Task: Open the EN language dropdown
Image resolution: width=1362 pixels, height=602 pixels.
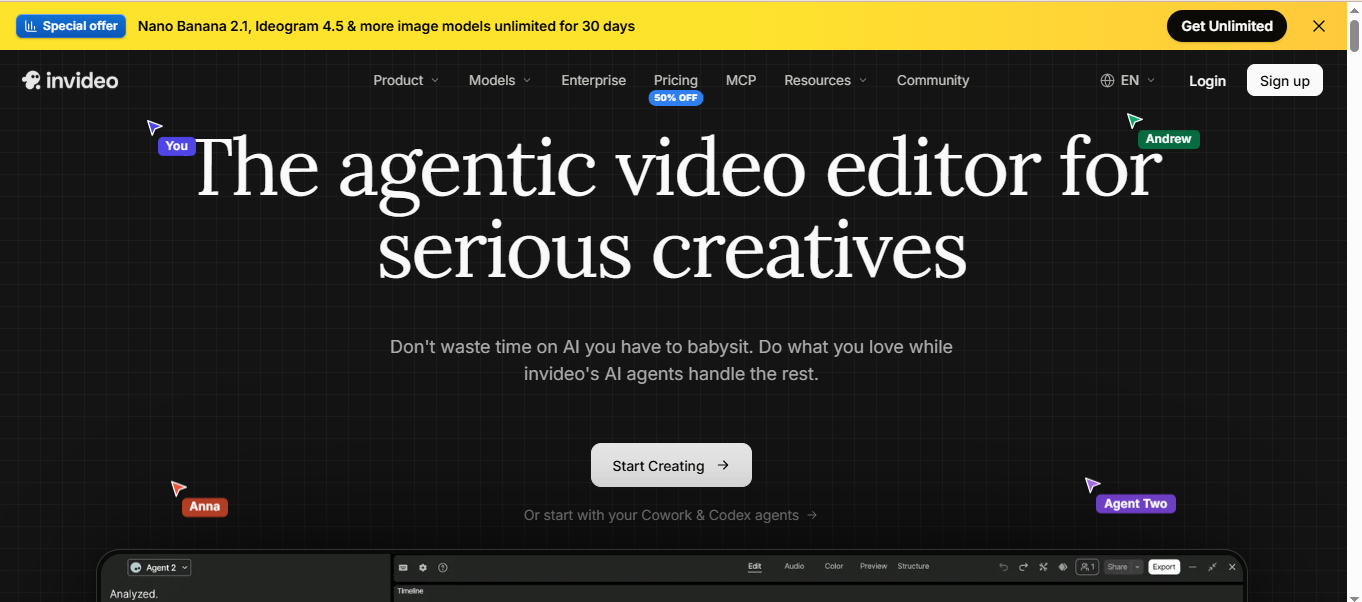Action: coord(1128,80)
